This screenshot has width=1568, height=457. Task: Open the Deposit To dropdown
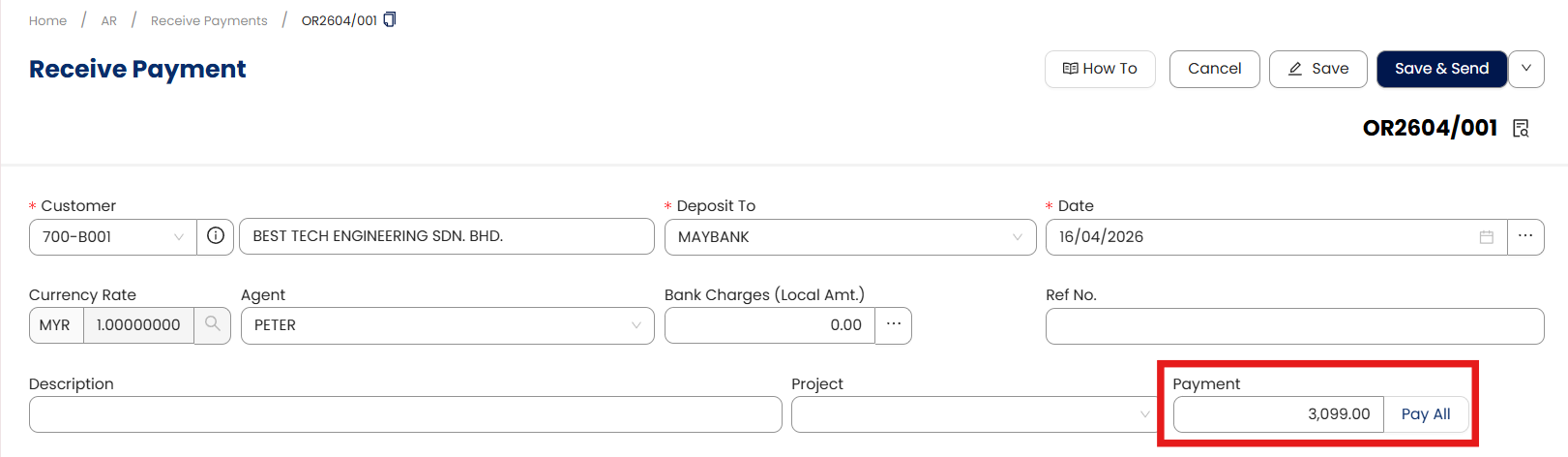coord(1017,237)
